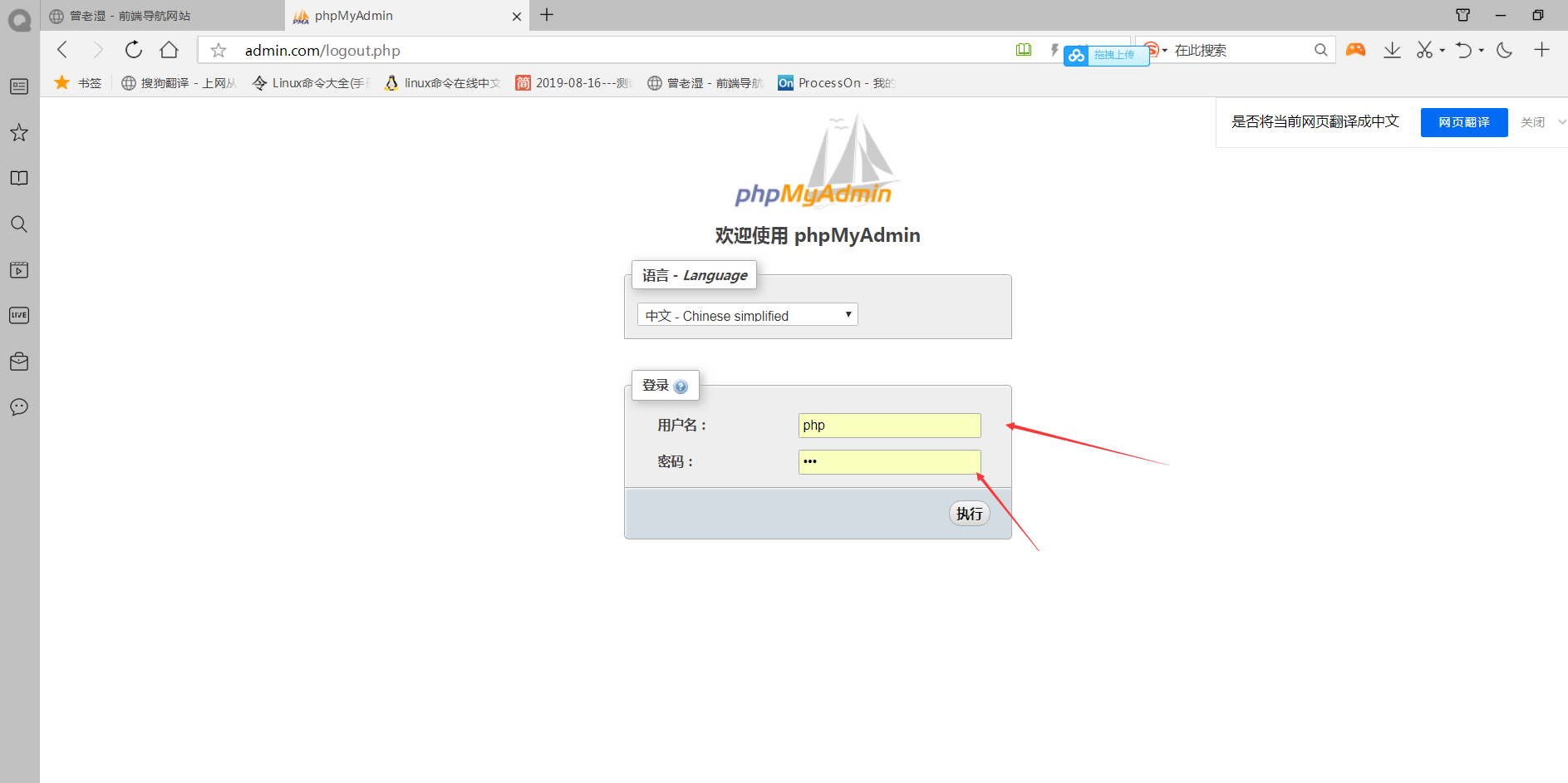This screenshot has width=1568, height=783.
Task: Click the lightning speed mode icon
Action: click(1054, 50)
